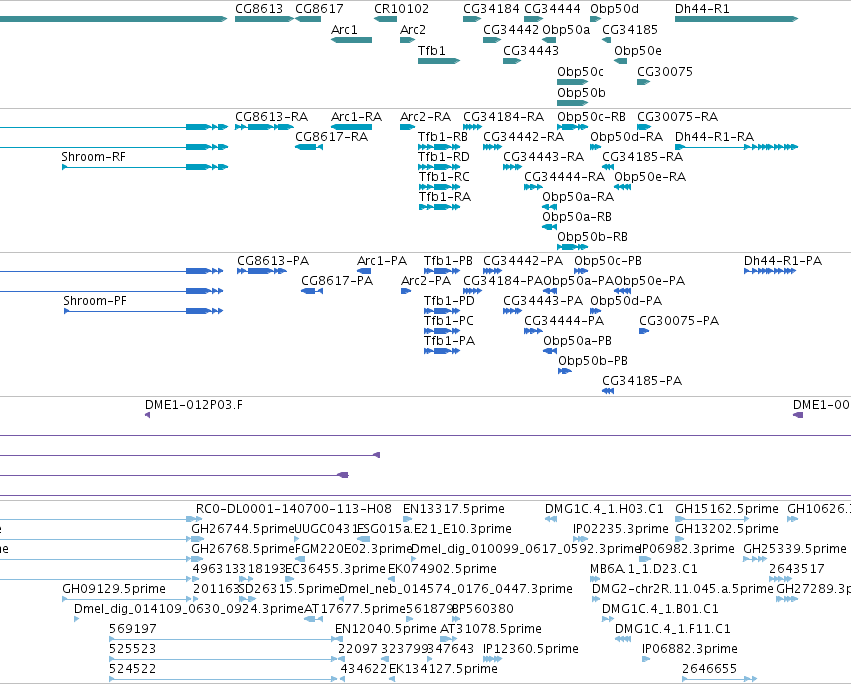Select the CG8617 gene label
This screenshot has height=684, width=851.
click(319, 9)
